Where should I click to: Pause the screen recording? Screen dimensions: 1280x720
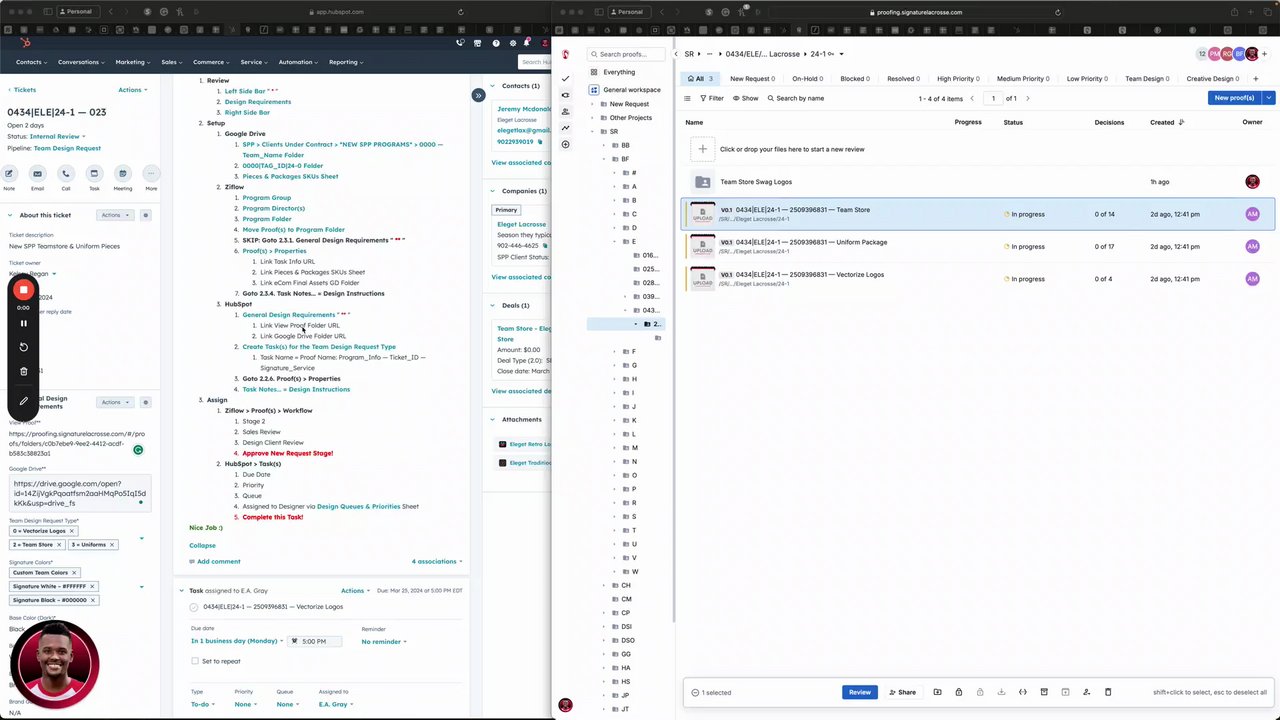point(24,323)
